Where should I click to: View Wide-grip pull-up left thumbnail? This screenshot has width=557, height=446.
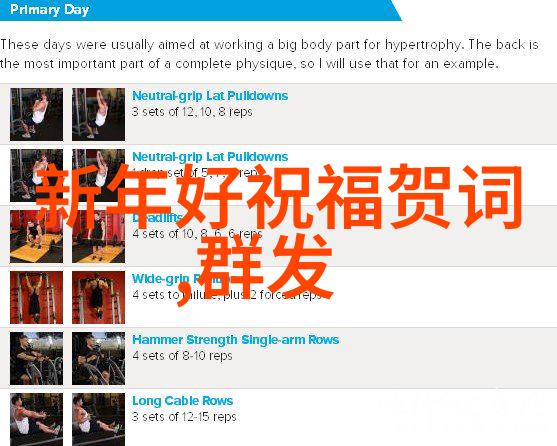click(37, 298)
